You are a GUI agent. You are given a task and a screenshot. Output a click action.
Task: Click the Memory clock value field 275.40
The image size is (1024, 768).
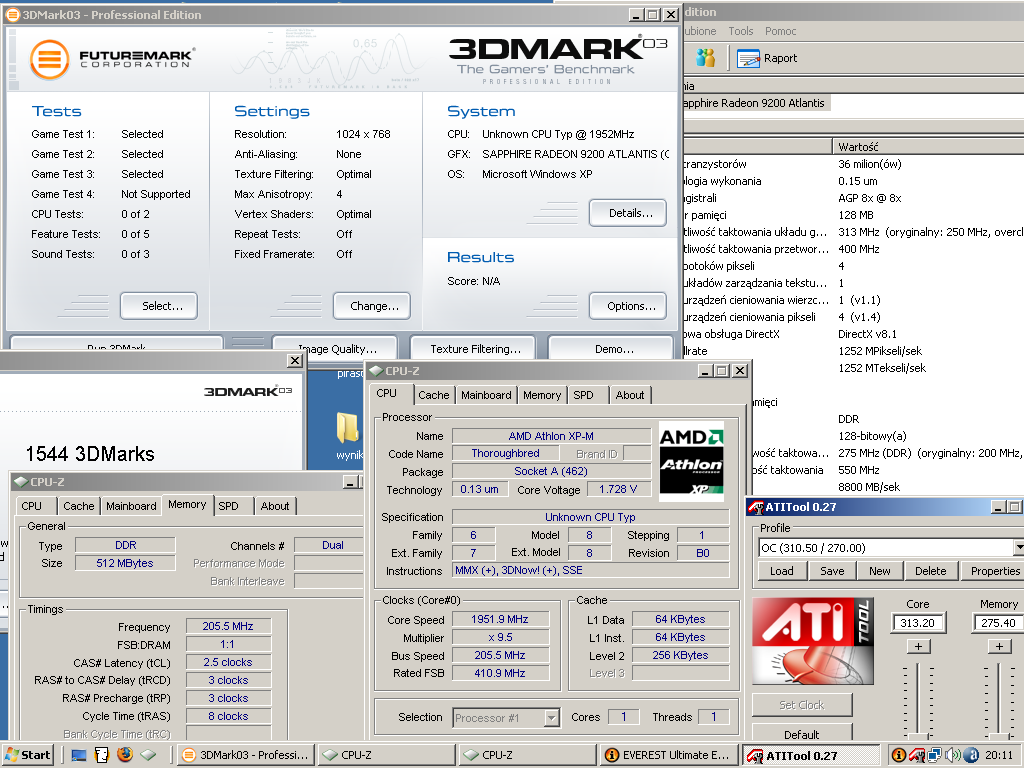[x=999, y=623]
